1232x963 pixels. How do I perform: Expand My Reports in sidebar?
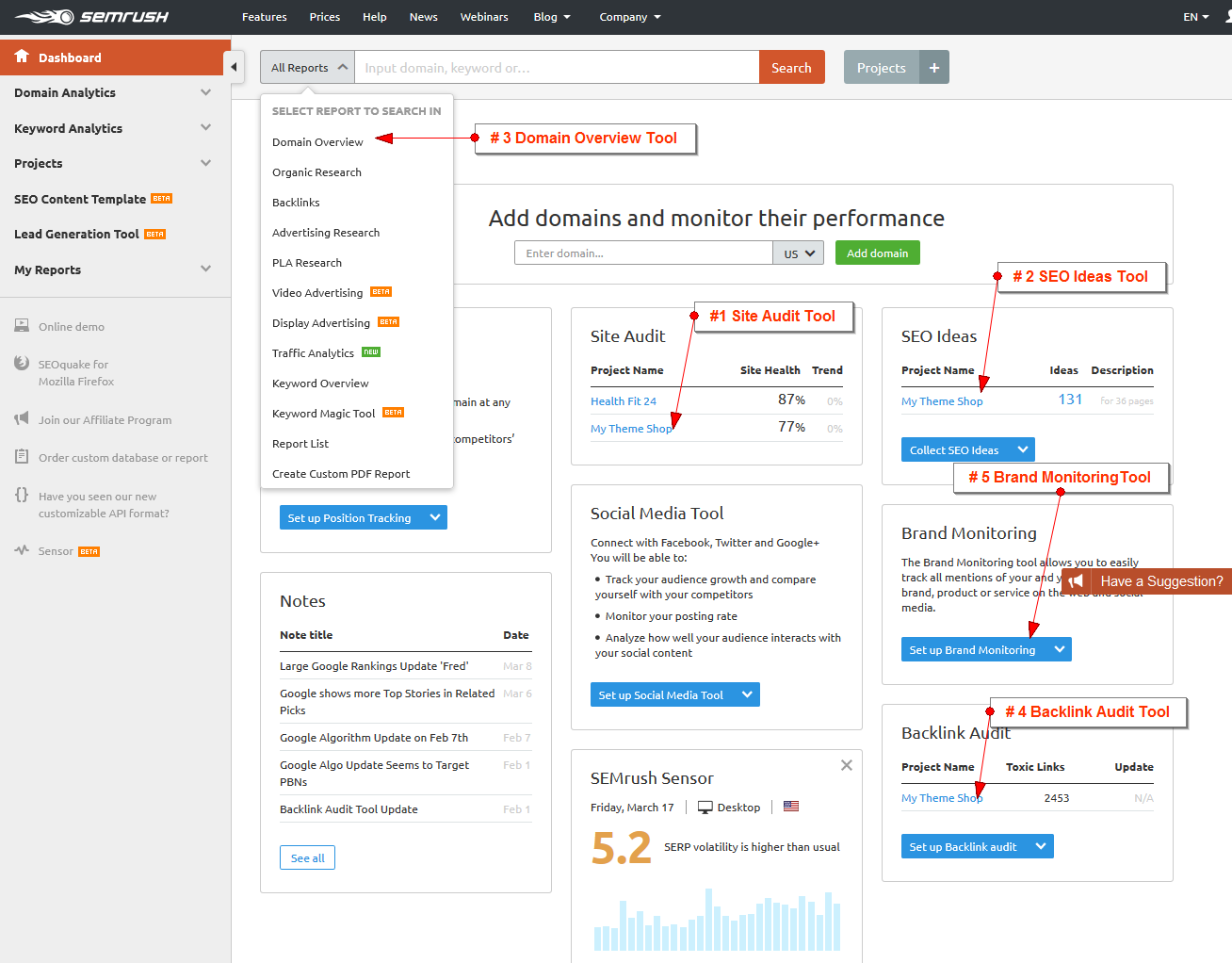[205, 269]
